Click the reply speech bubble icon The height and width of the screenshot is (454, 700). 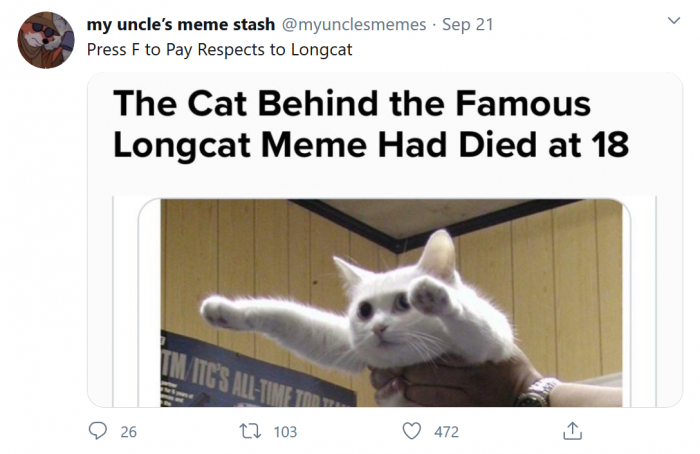coord(98,431)
